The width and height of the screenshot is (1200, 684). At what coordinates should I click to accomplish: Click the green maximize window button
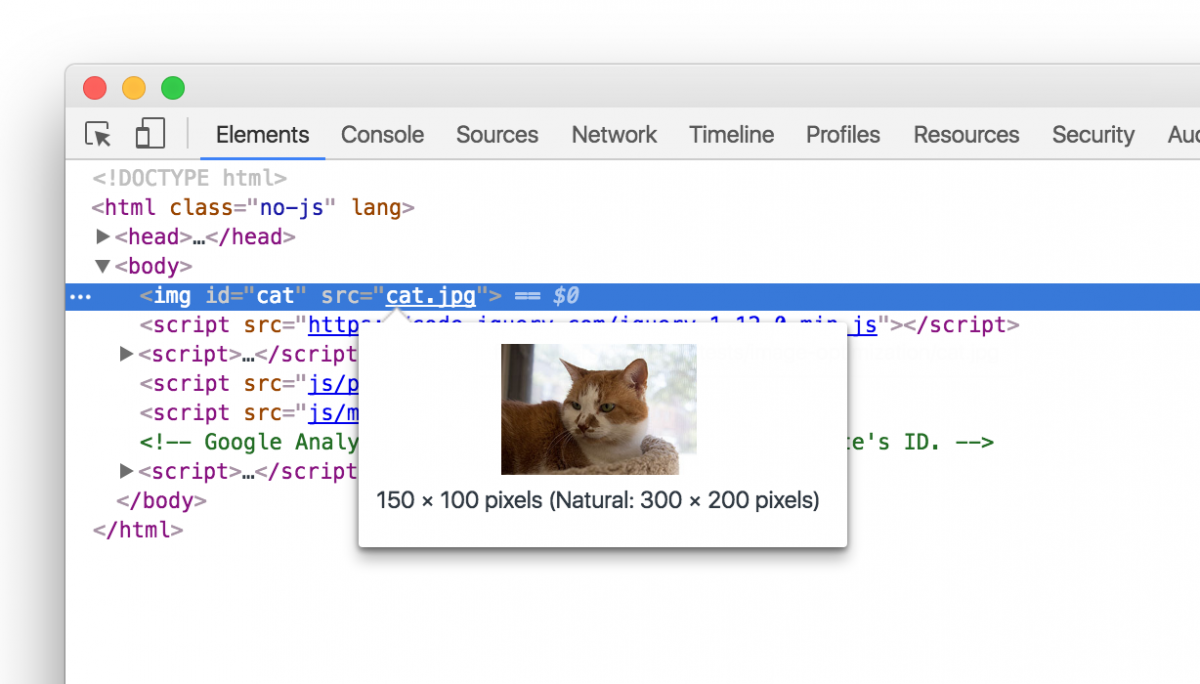173,88
